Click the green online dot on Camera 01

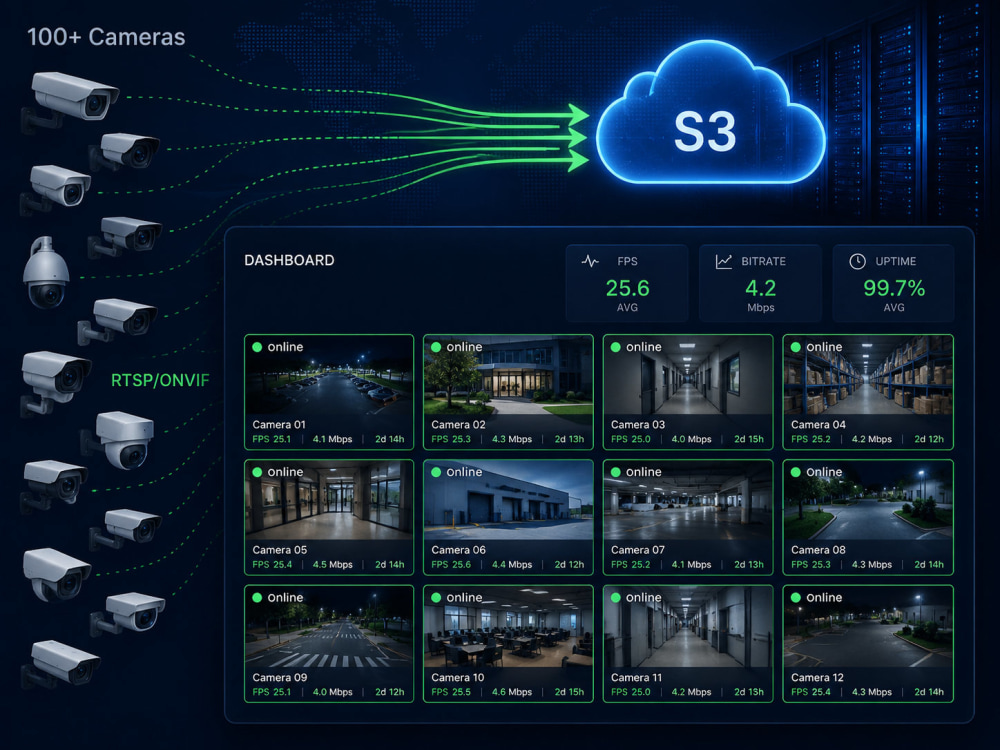coord(257,347)
